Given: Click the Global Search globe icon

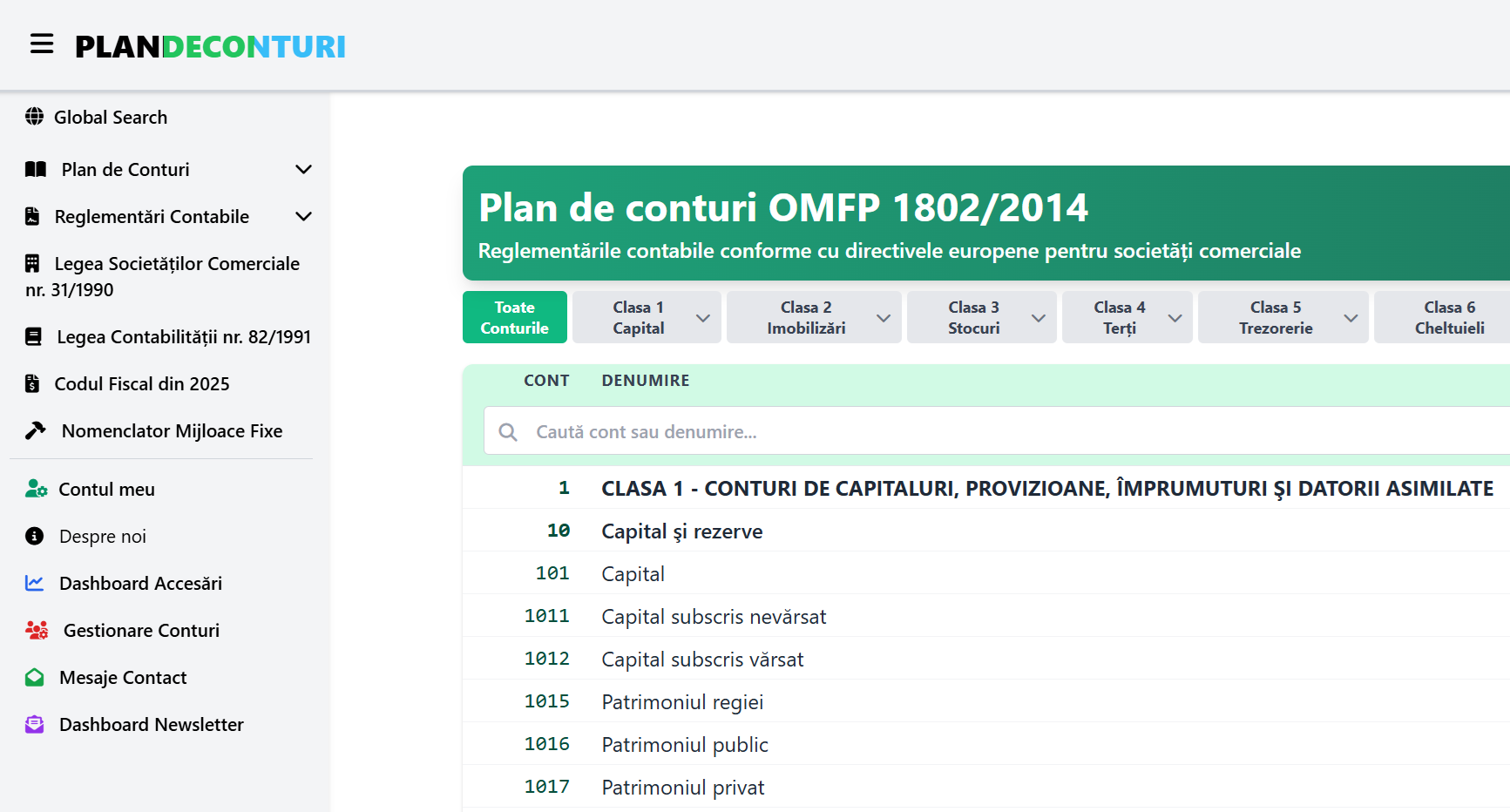Looking at the screenshot, I should (x=34, y=117).
